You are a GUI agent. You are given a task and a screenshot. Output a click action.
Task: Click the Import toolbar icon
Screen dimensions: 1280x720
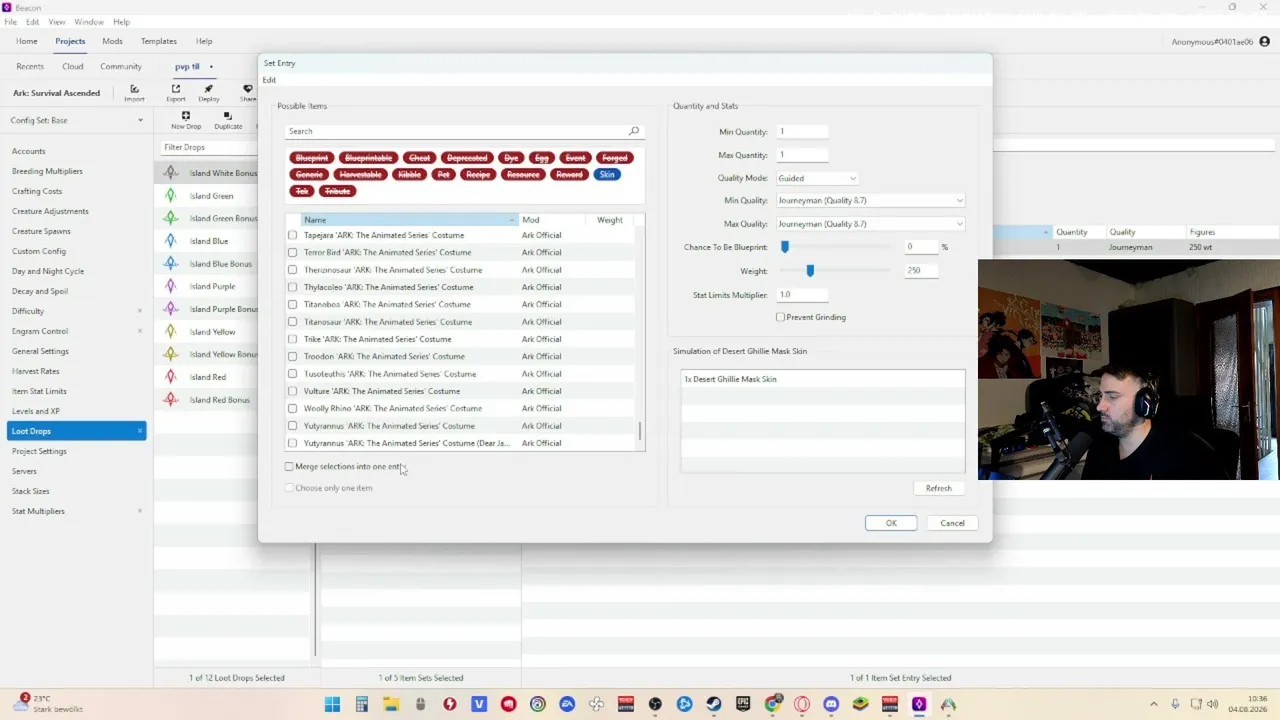[134, 89]
